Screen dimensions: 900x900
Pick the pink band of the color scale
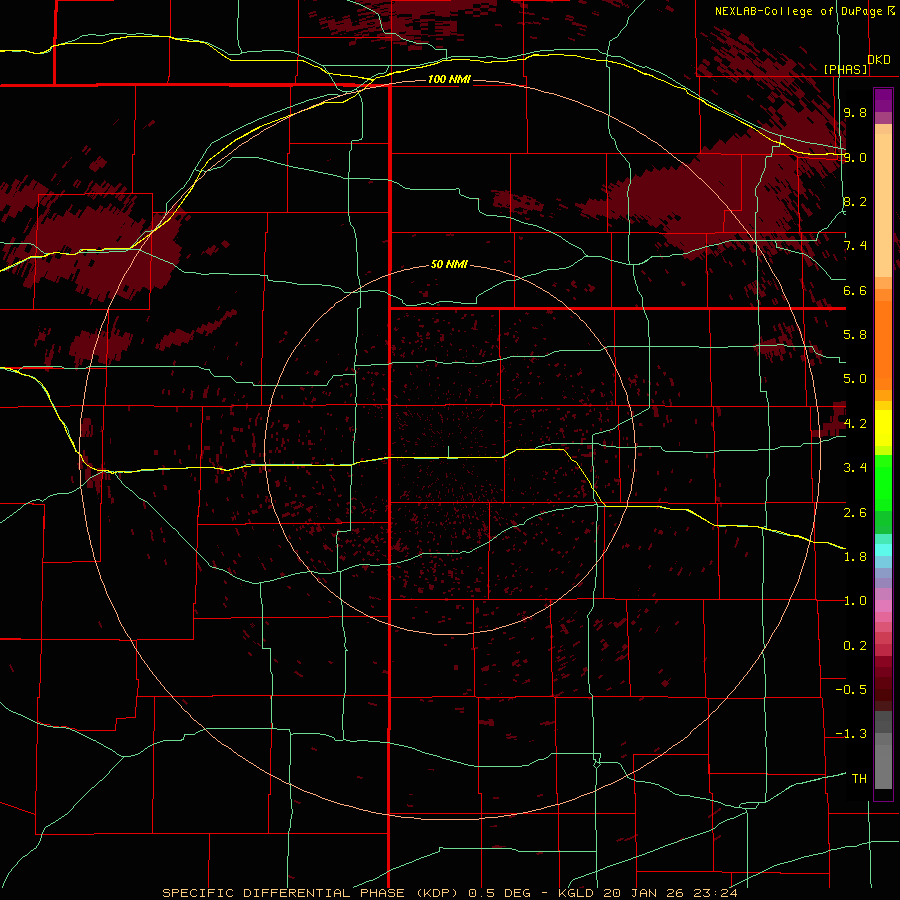[883, 606]
